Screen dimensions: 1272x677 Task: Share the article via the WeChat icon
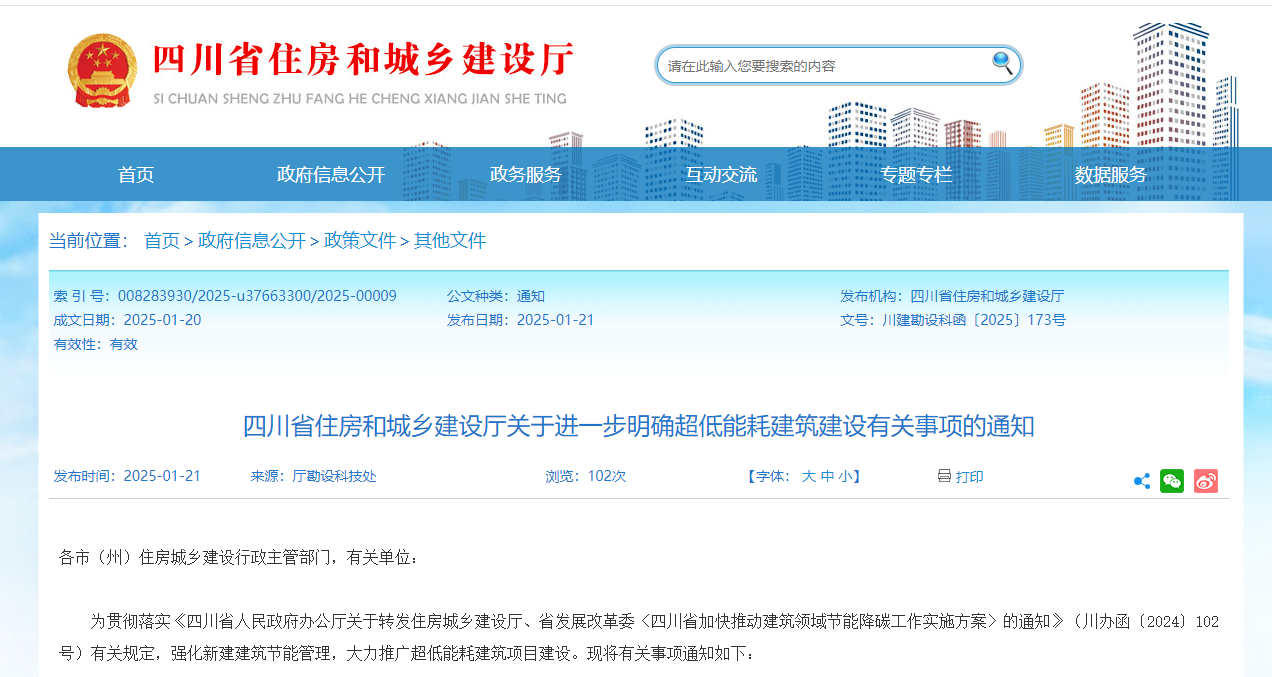(1172, 481)
